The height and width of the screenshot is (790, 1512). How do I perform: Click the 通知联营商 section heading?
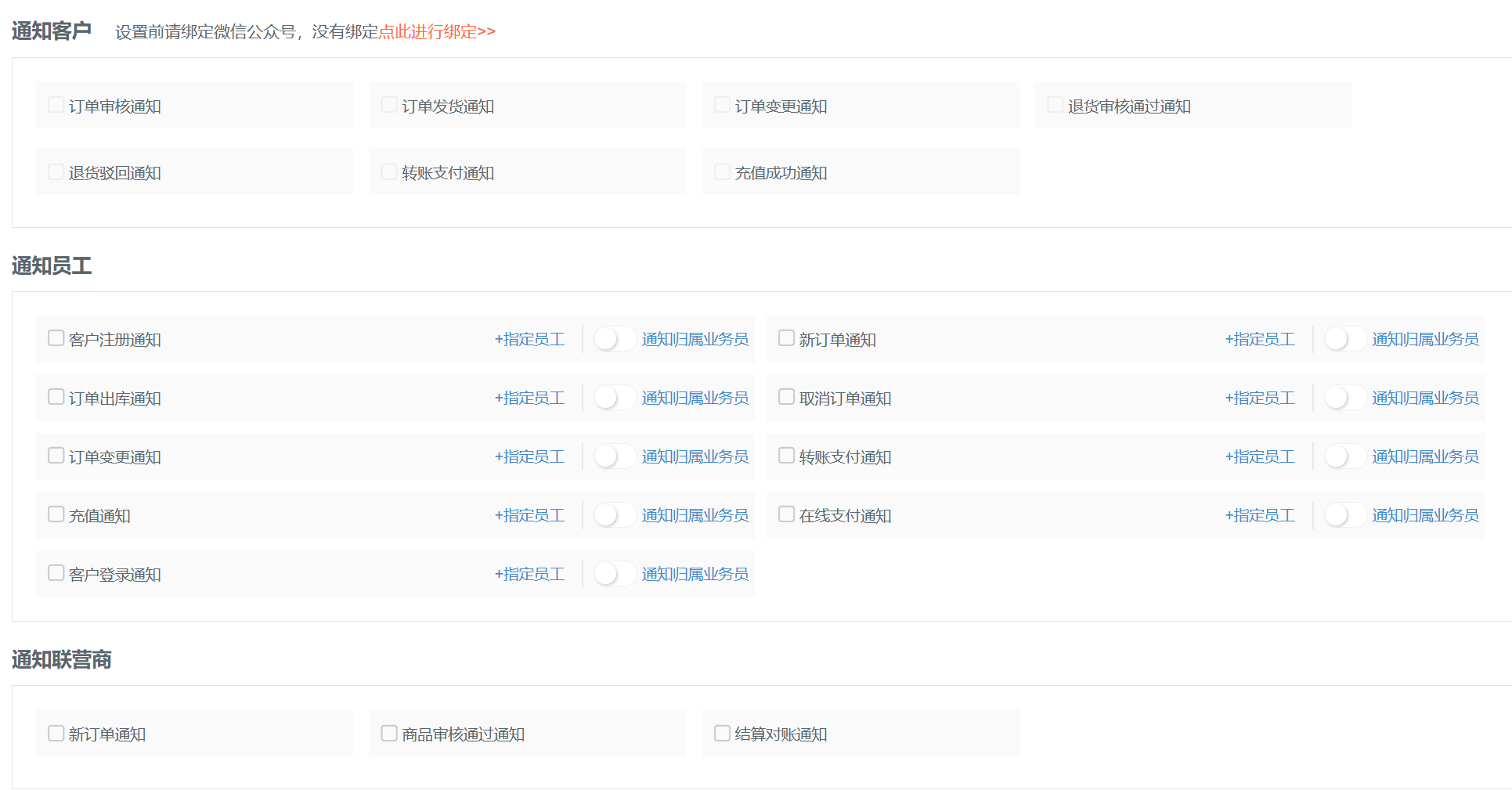tap(62, 660)
